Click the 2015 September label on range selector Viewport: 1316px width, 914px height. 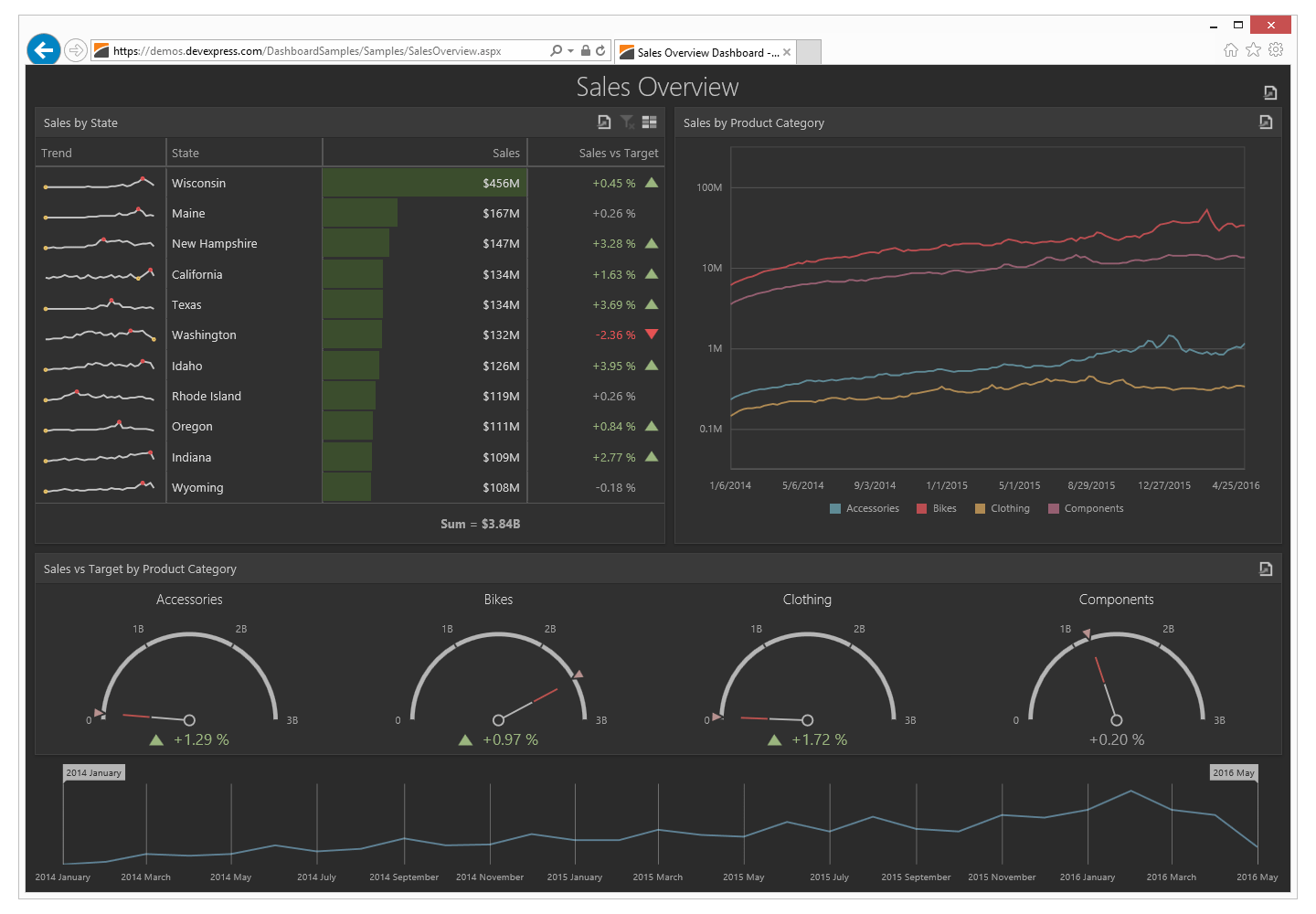pyautogui.click(x=916, y=877)
